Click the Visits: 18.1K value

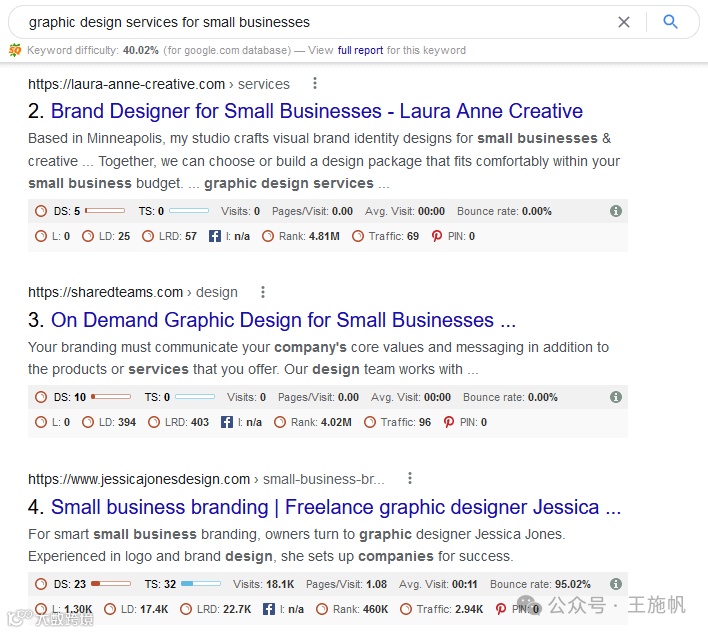(x=280, y=584)
